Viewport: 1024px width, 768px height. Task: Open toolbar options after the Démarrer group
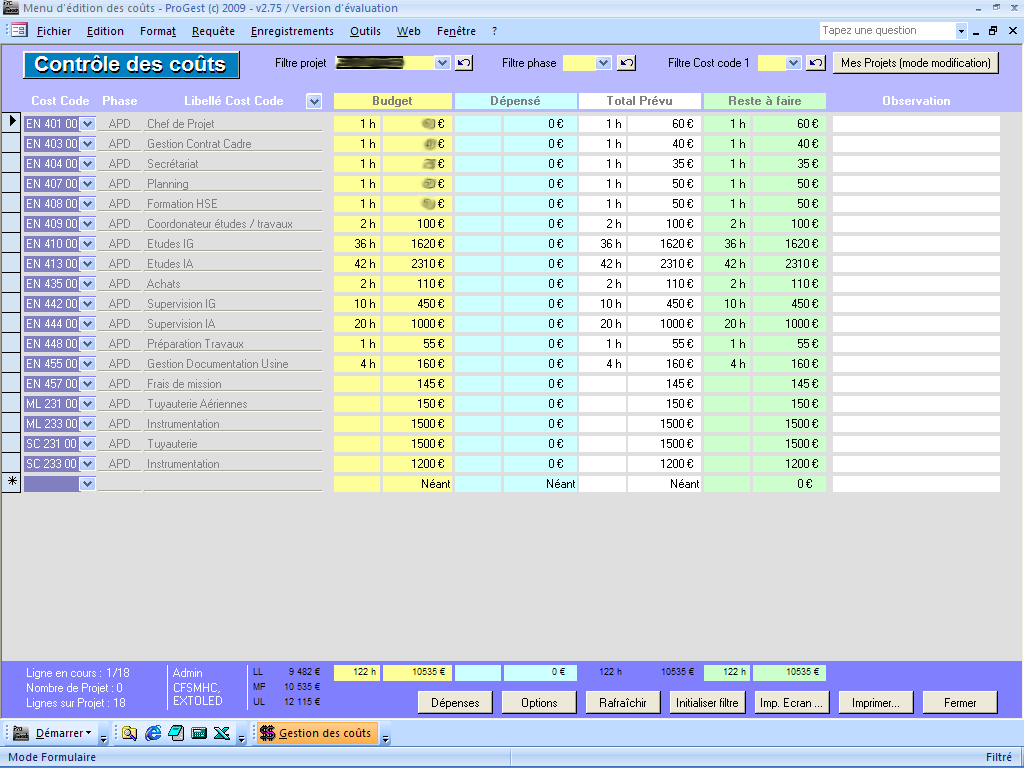pos(103,737)
